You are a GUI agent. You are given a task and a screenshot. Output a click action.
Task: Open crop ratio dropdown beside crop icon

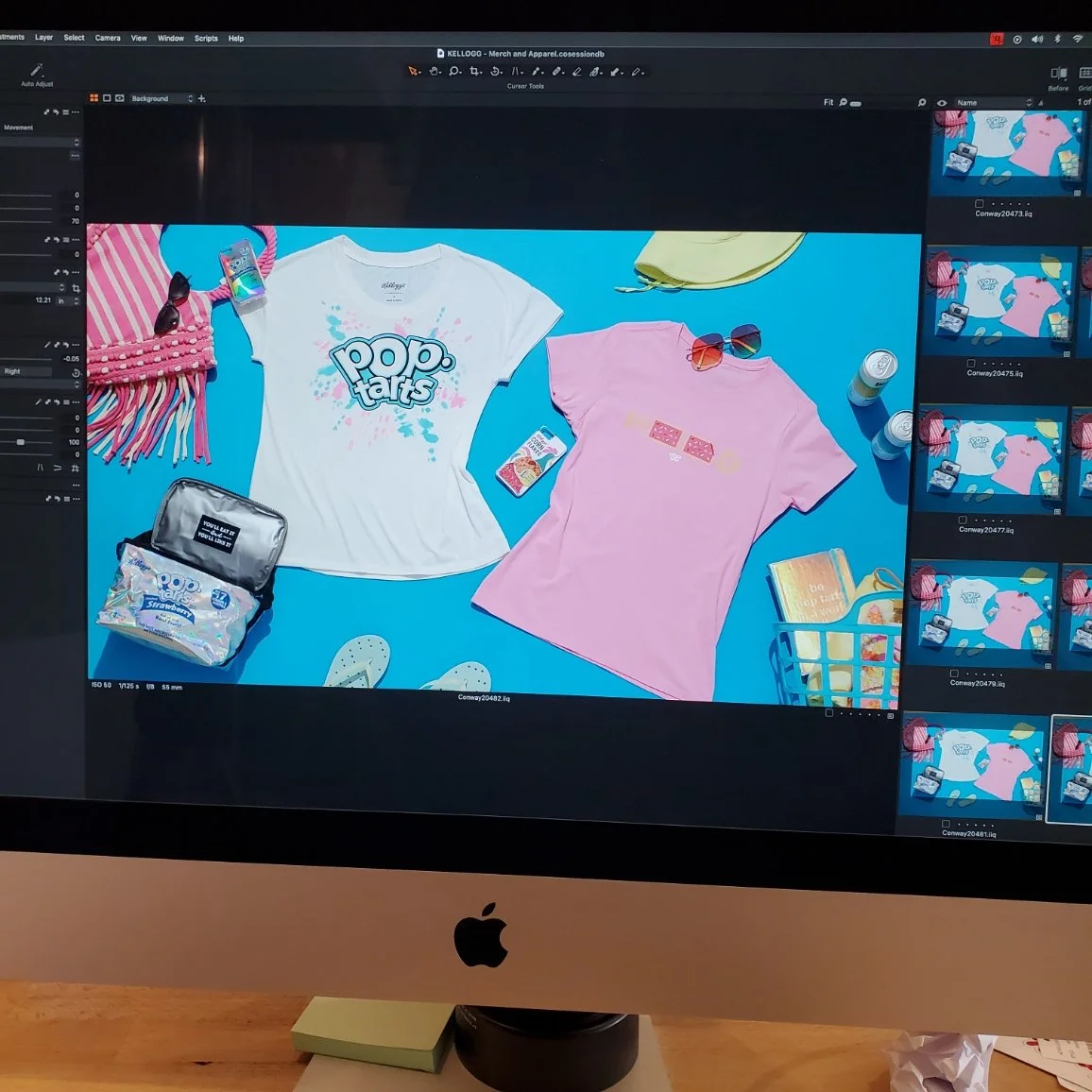(x=33, y=287)
